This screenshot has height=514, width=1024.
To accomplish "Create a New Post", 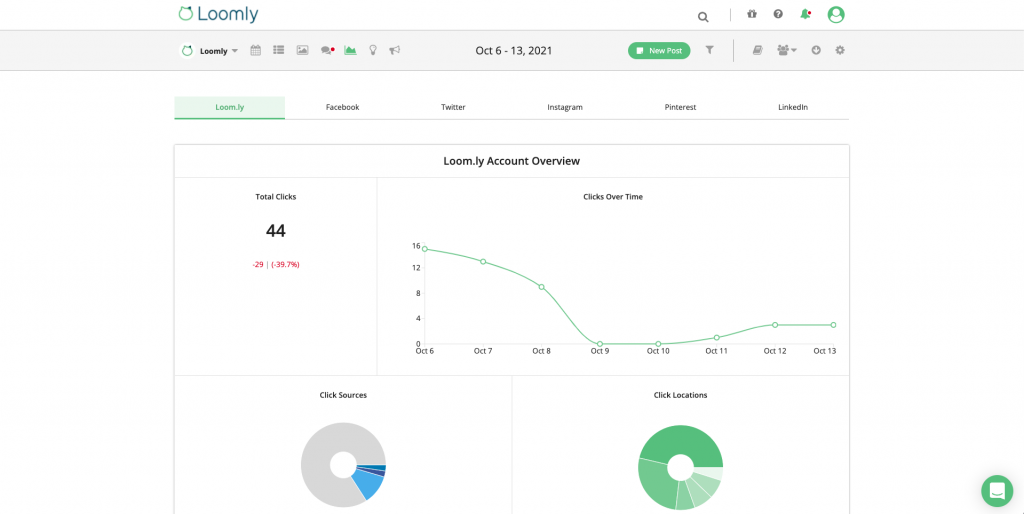I will pos(659,50).
